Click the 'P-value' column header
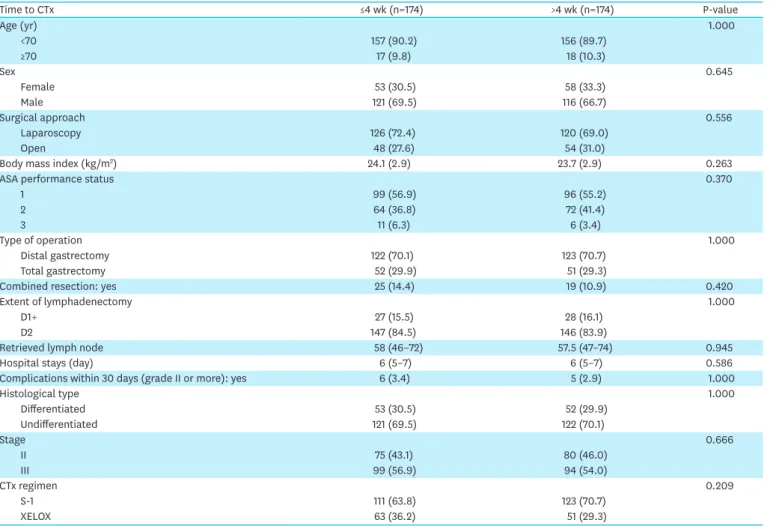Viewport: 773px width, 526px height. [720, 10]
